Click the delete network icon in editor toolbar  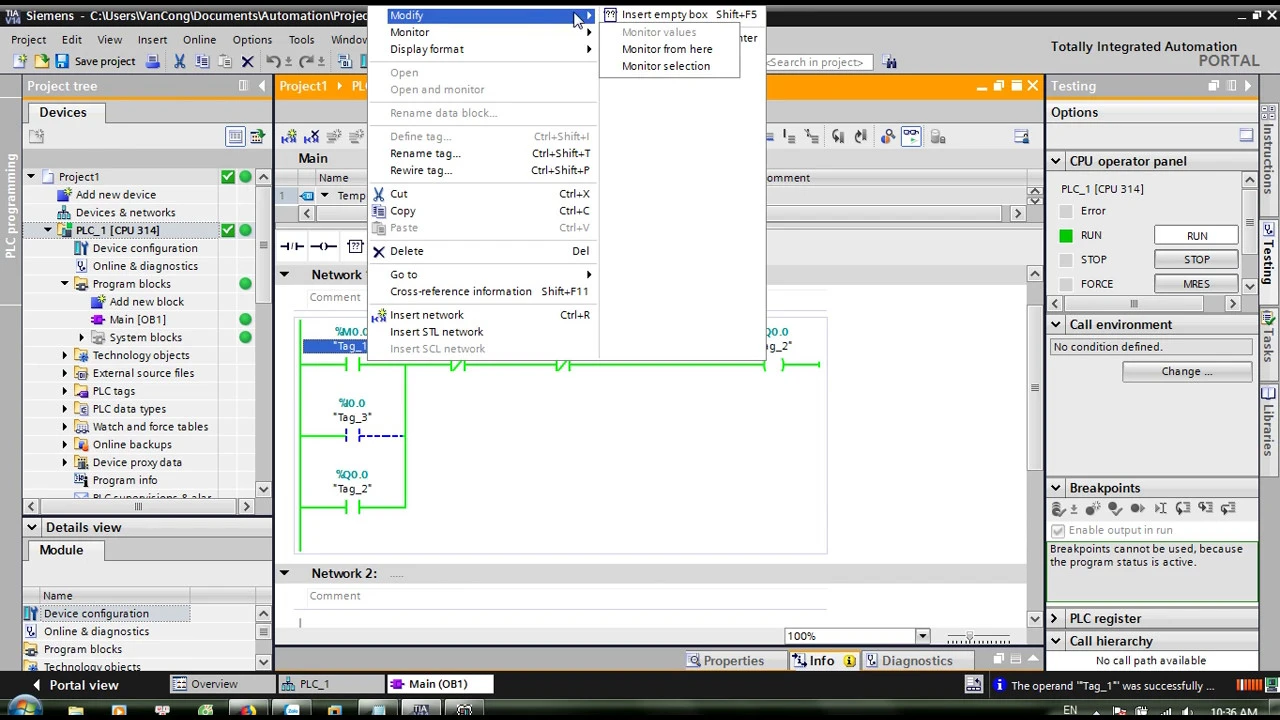pos(311,136)
